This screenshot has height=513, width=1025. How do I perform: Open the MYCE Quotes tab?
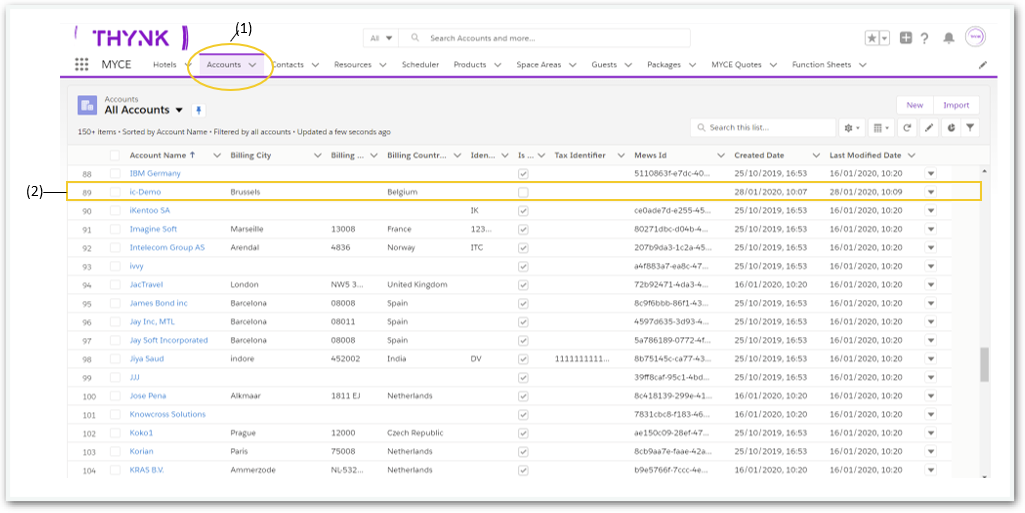point(735,65)
